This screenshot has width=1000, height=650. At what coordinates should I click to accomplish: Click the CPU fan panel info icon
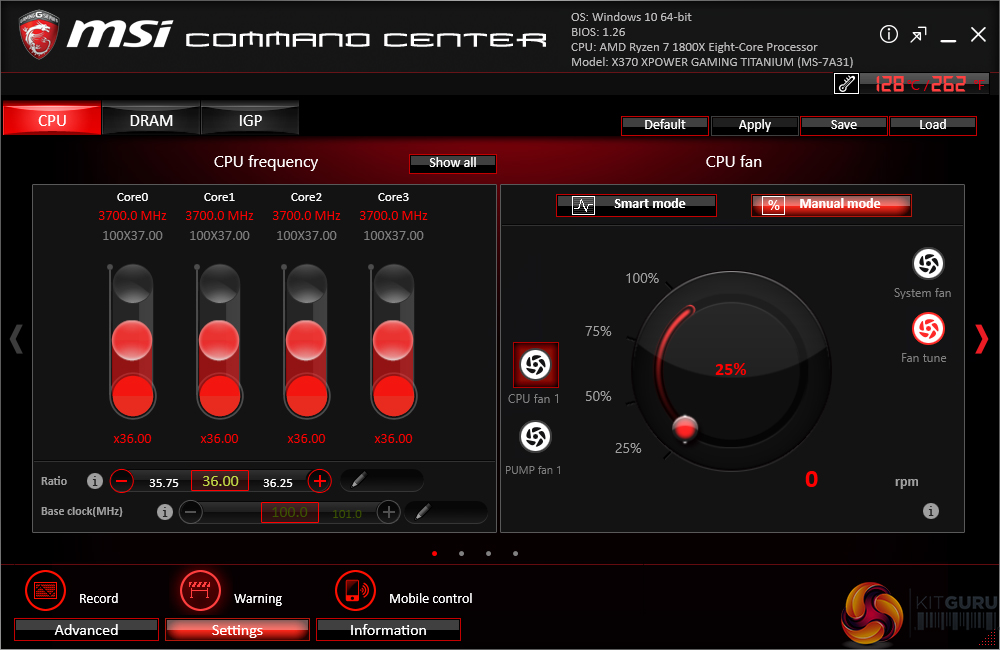pyautogui.click(x=931, y=511)
